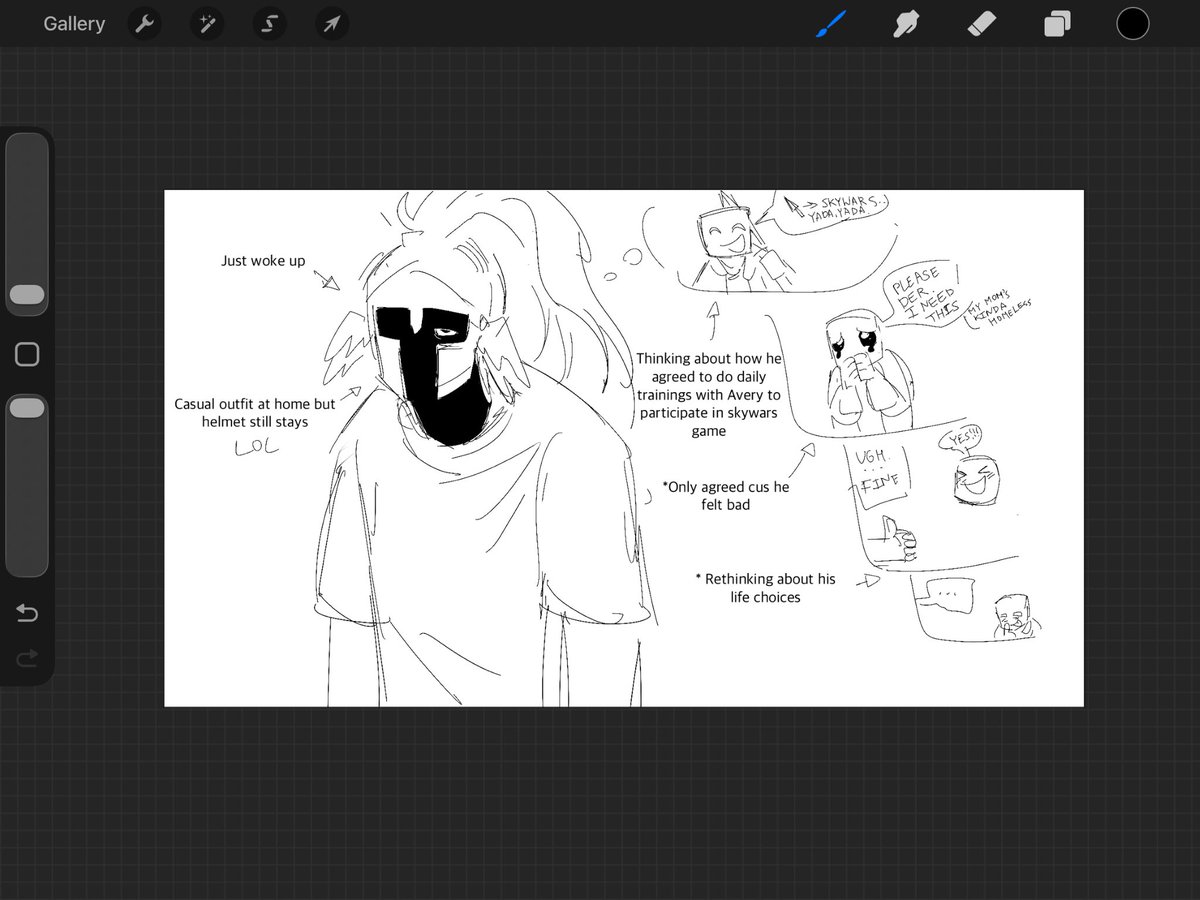This screenshot has width=1200, height=900.
Task: Tap the brush size slider handle
Action: (27, 295)
